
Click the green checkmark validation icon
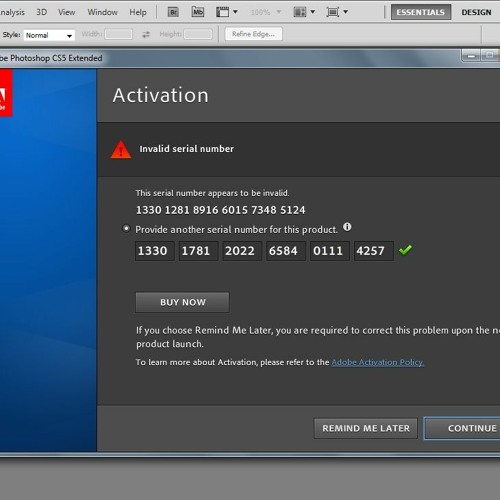pos(405,250)
